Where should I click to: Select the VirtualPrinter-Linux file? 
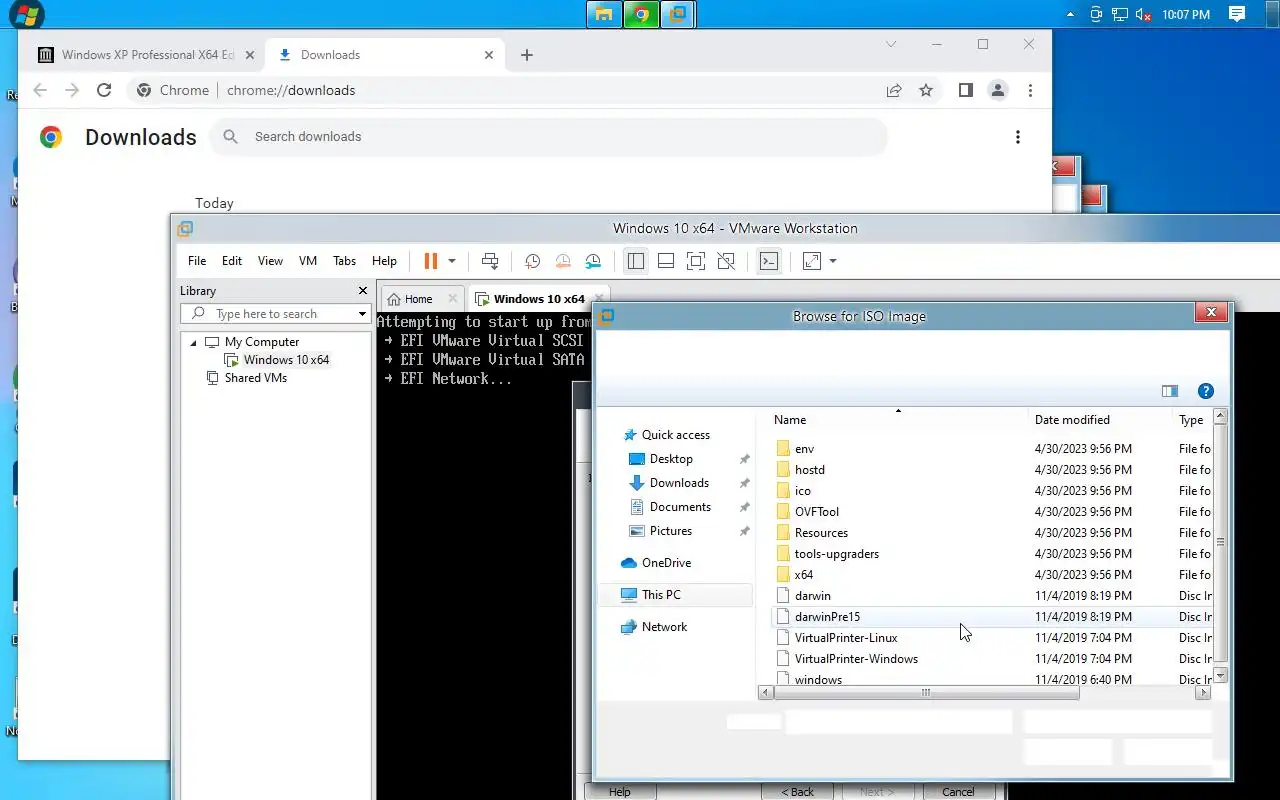(x=845, y=638)
